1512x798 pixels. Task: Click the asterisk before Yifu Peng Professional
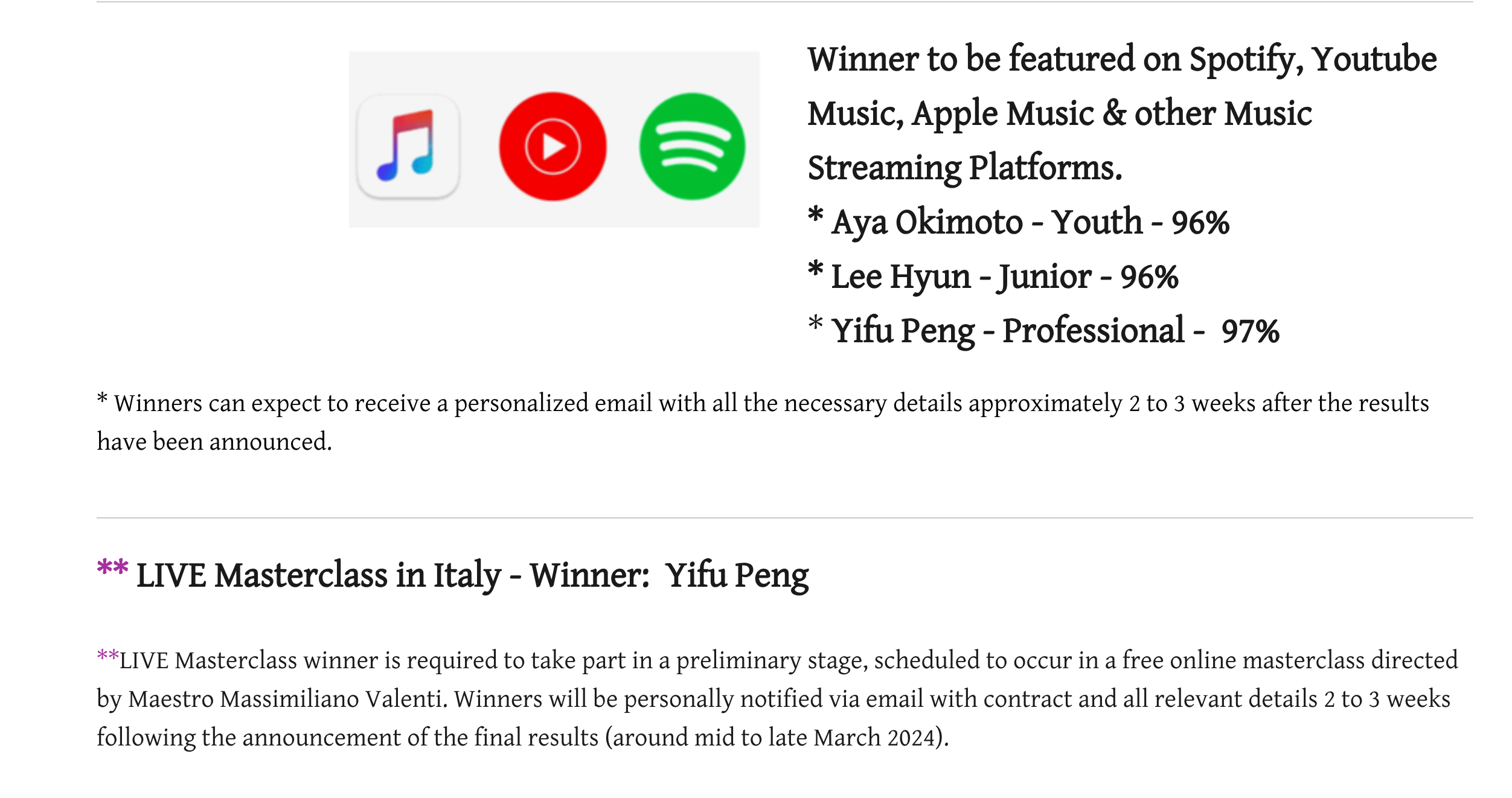click(815, 324)
